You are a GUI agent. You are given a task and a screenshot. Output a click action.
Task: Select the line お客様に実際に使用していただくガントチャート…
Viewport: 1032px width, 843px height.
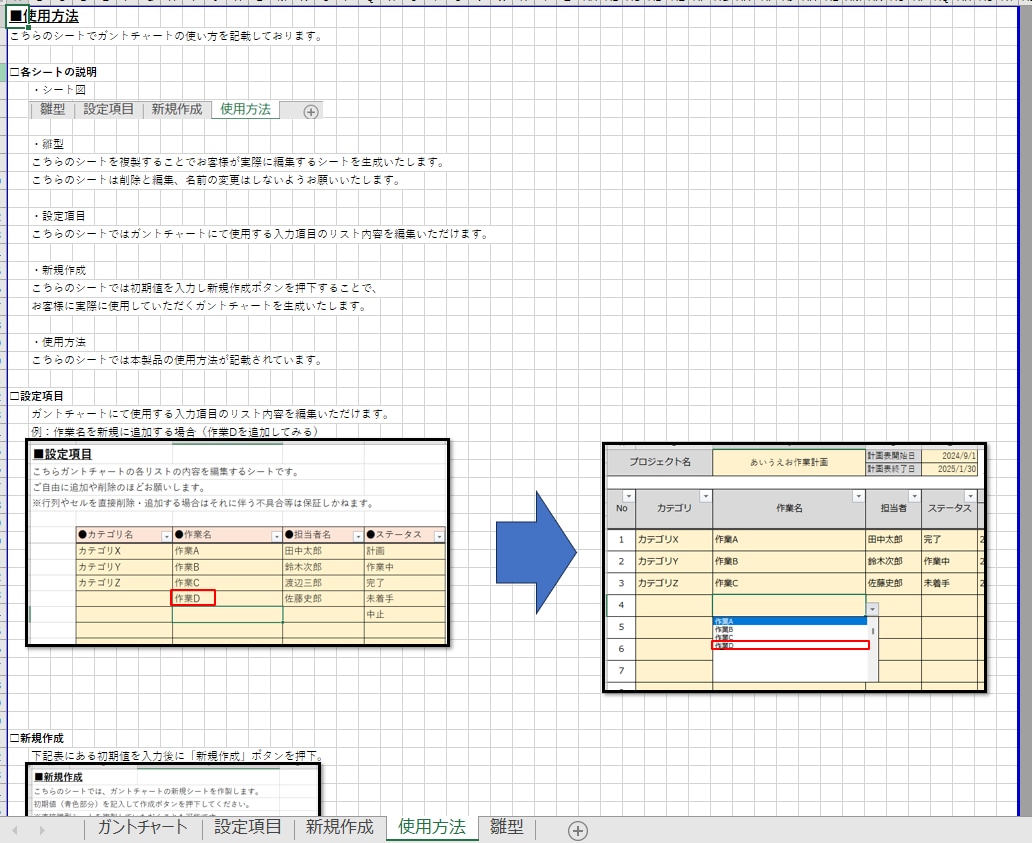pyautogui.click(x=199, y=306)
